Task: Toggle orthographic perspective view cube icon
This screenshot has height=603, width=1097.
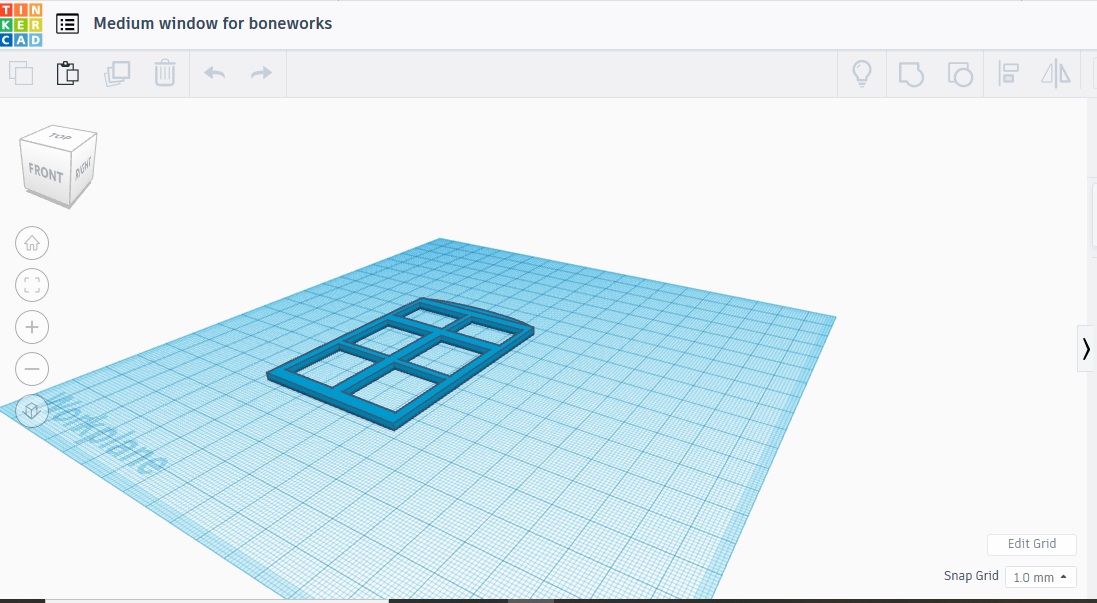Action: (31, 411)
